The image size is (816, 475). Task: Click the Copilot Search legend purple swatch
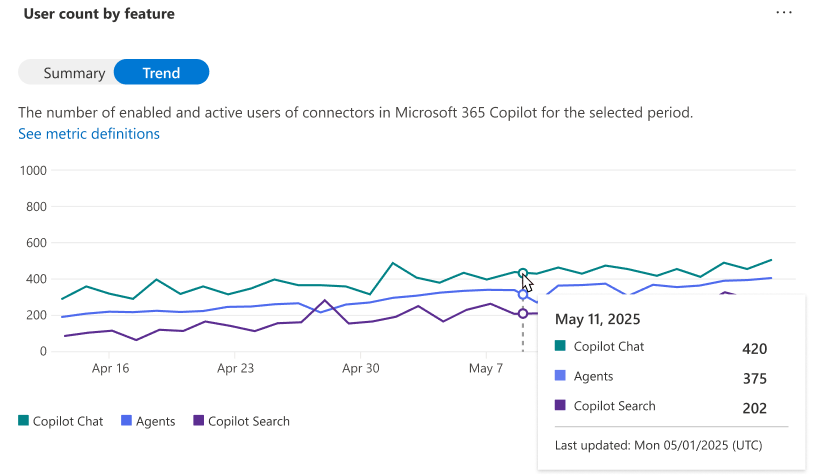coord(198,420)
